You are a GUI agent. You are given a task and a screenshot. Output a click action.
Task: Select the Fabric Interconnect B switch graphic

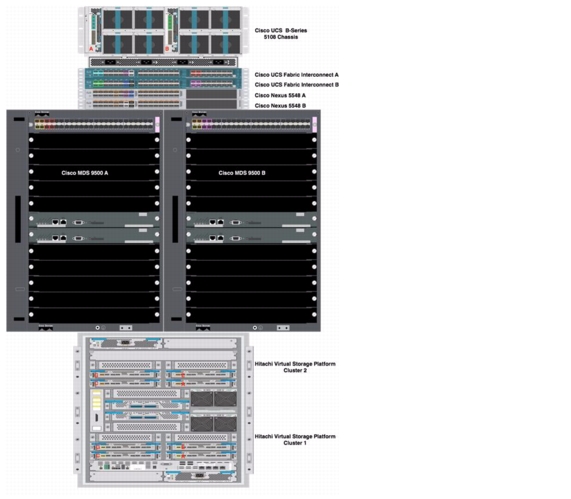coord(163,83)
